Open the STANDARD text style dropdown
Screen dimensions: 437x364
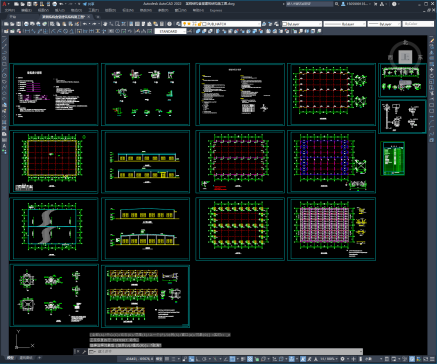(170, 31)
